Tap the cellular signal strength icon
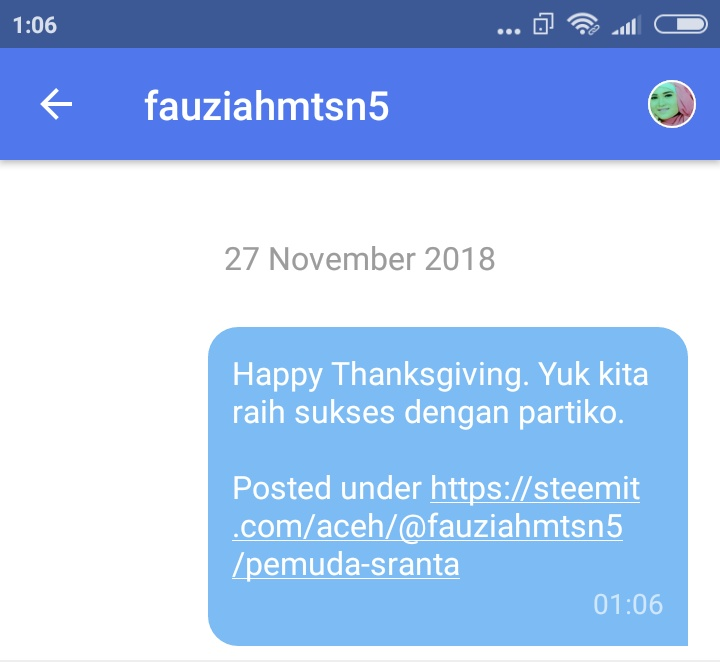 click(626, 25)
